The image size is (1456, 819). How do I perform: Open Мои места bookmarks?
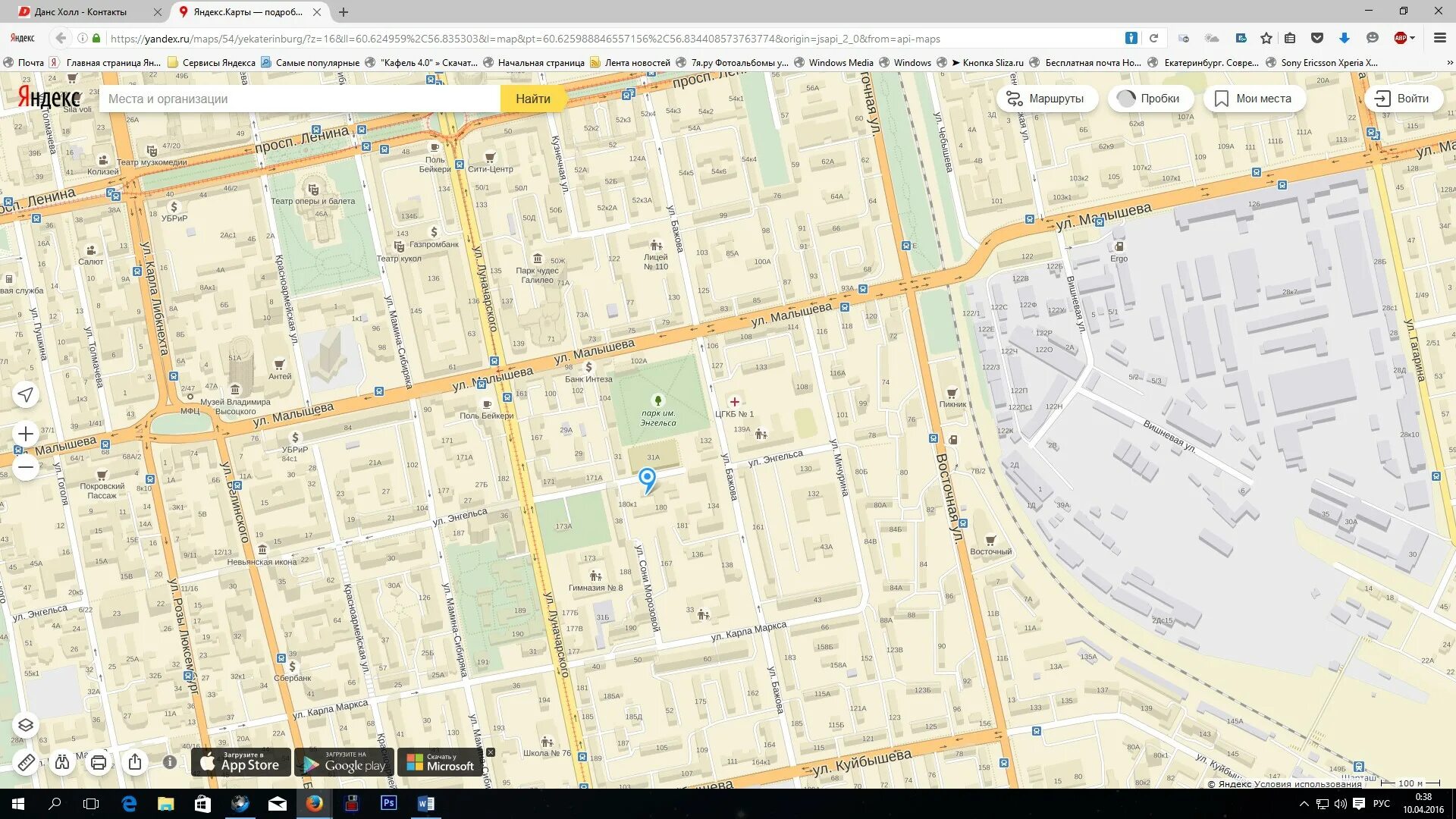click(1254, 99)
